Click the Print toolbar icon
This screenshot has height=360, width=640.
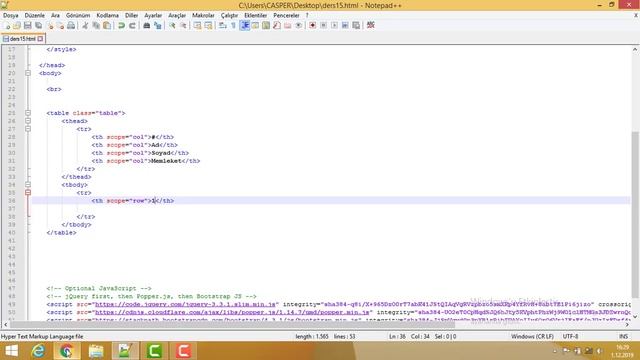pos(71,25)
